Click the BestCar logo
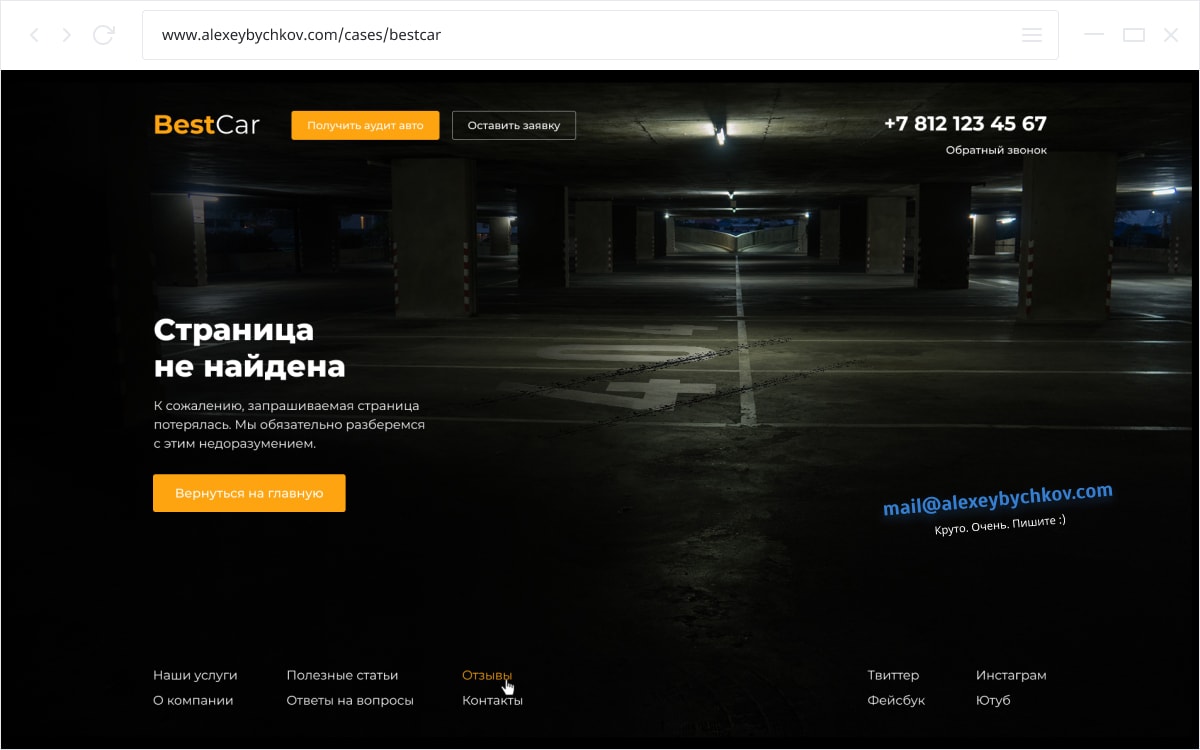The width and height of the screenshot is (1200, 750). [206, 125]
